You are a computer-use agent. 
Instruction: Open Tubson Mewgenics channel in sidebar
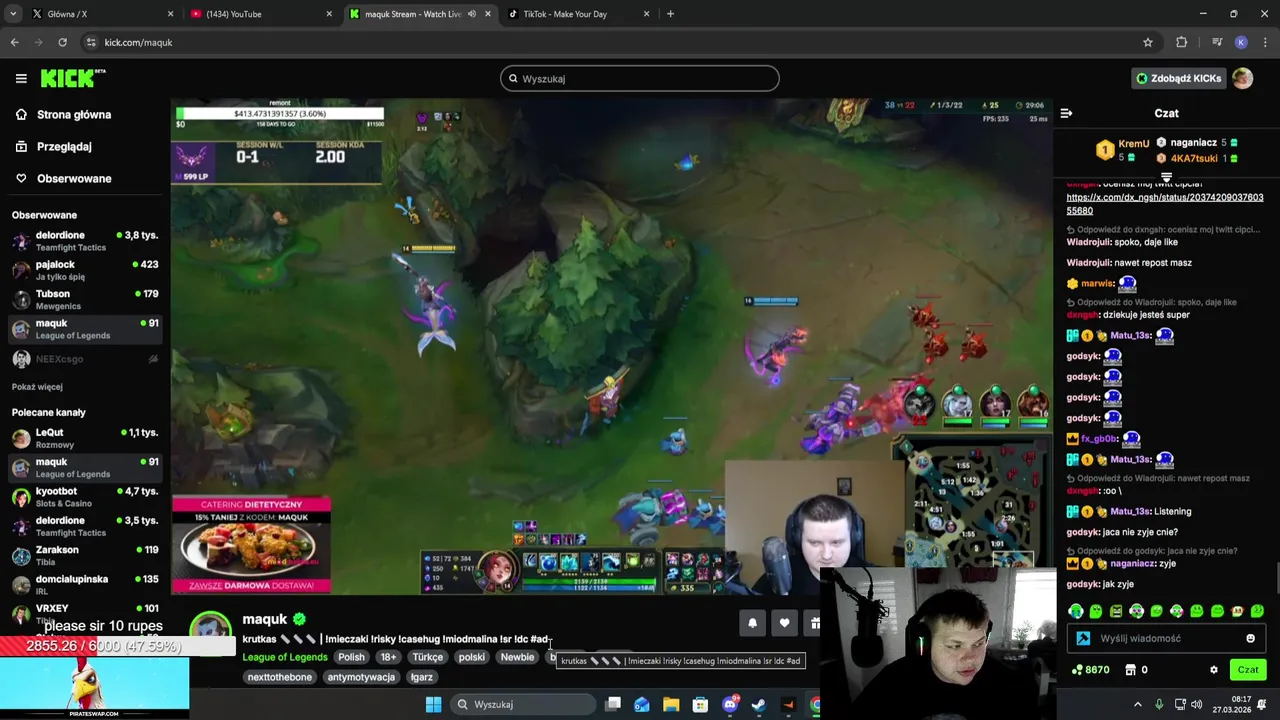[x=85, y=299]
